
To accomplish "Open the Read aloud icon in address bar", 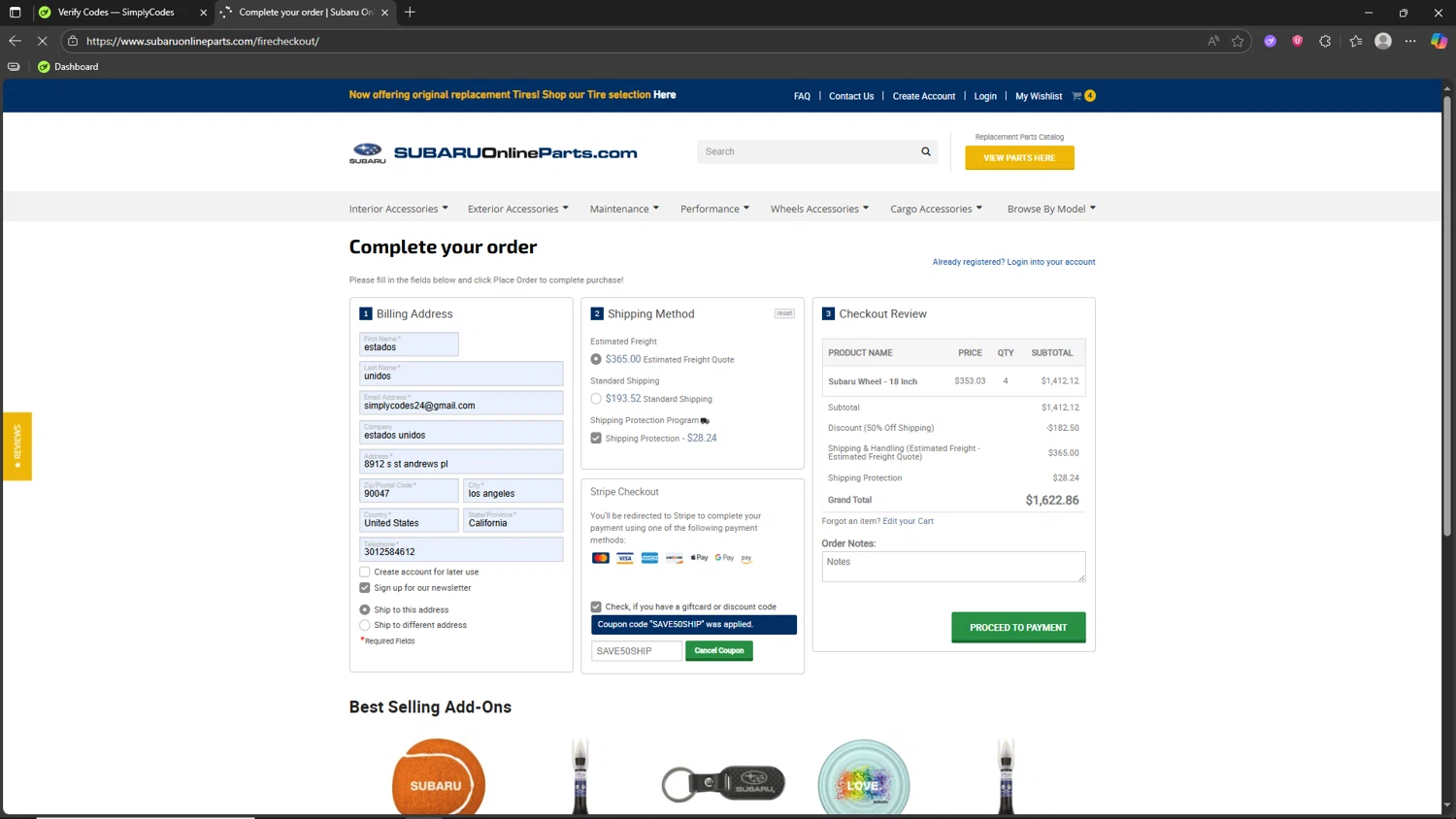I will (1212, 41).
